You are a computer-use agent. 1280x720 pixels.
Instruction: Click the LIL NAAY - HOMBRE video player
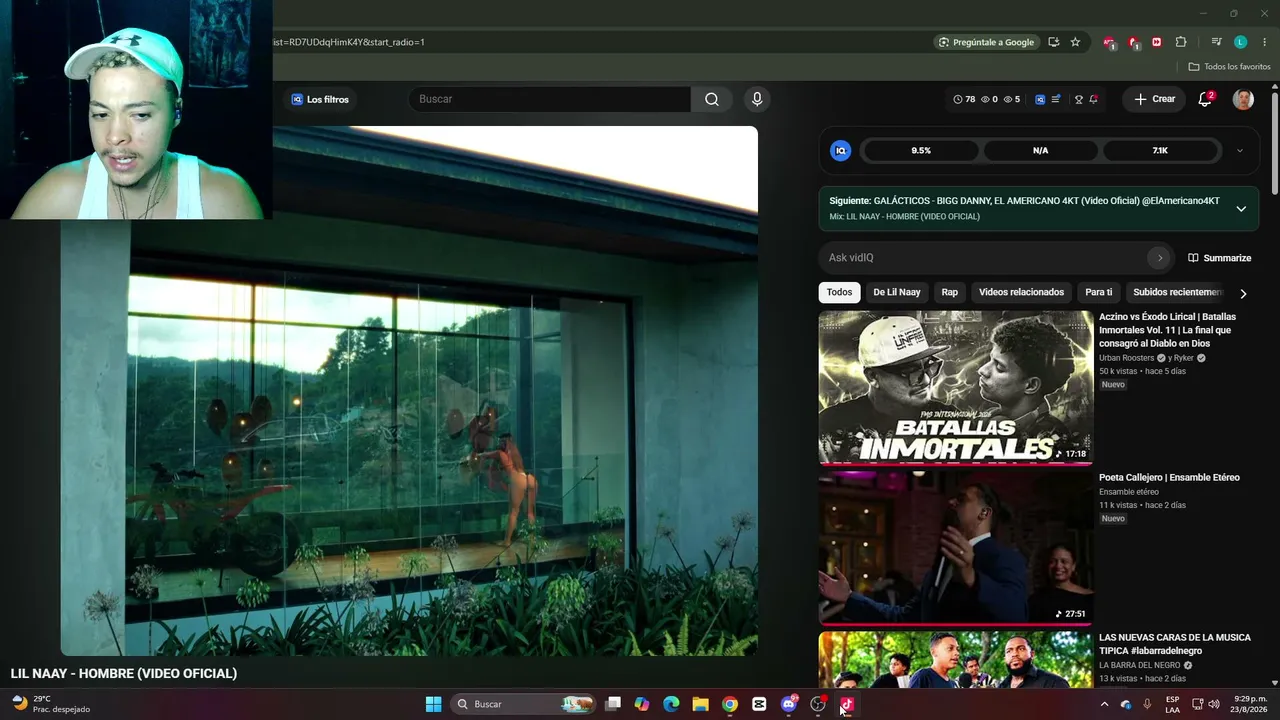coord(409,391)
